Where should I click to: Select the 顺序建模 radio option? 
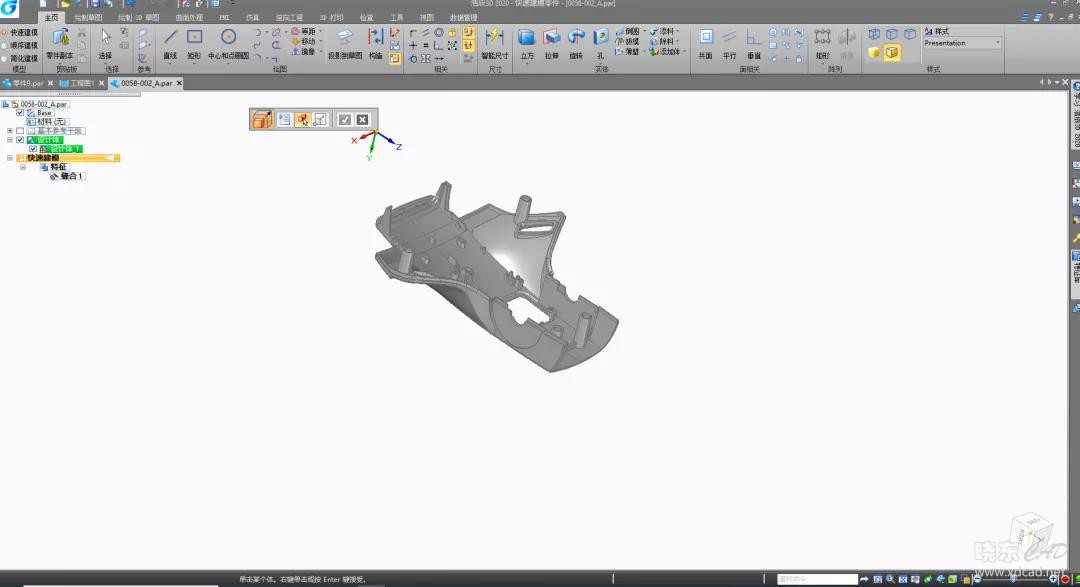pos(5,45)
